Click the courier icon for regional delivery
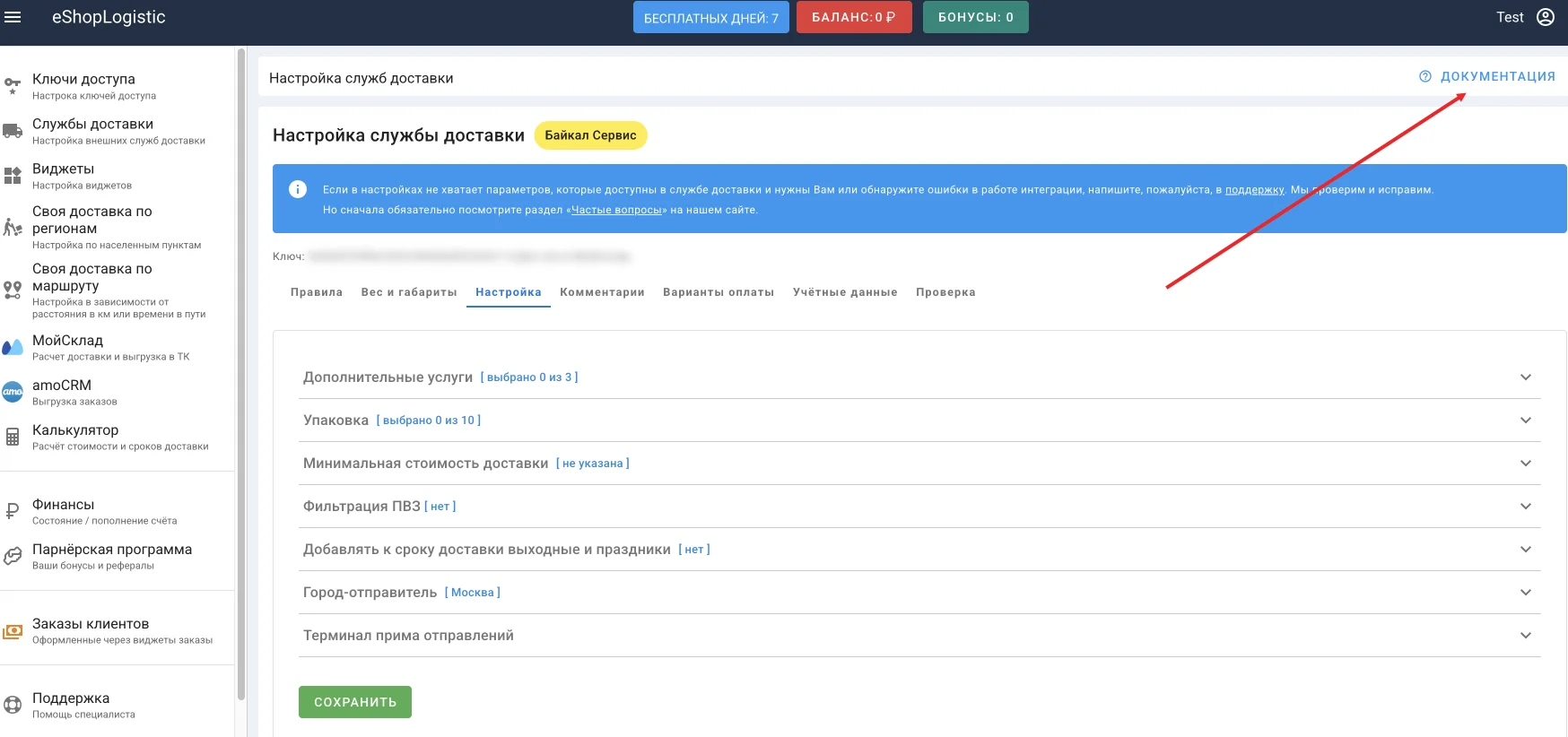1568x737 pixels. (x=13, y=228)
